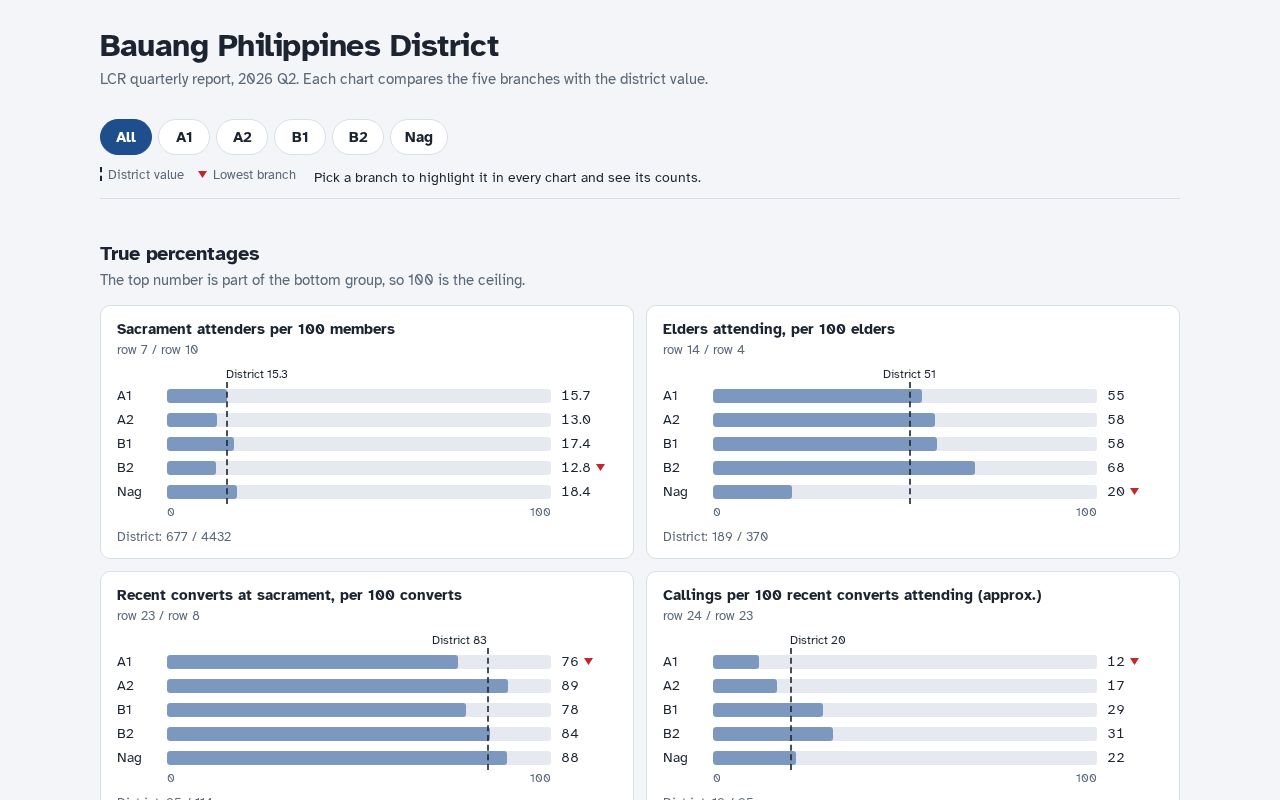Click the "Bauang Philippines District" page title
This screenshot has width=1280, height=800.
click(x=299, y=46)
